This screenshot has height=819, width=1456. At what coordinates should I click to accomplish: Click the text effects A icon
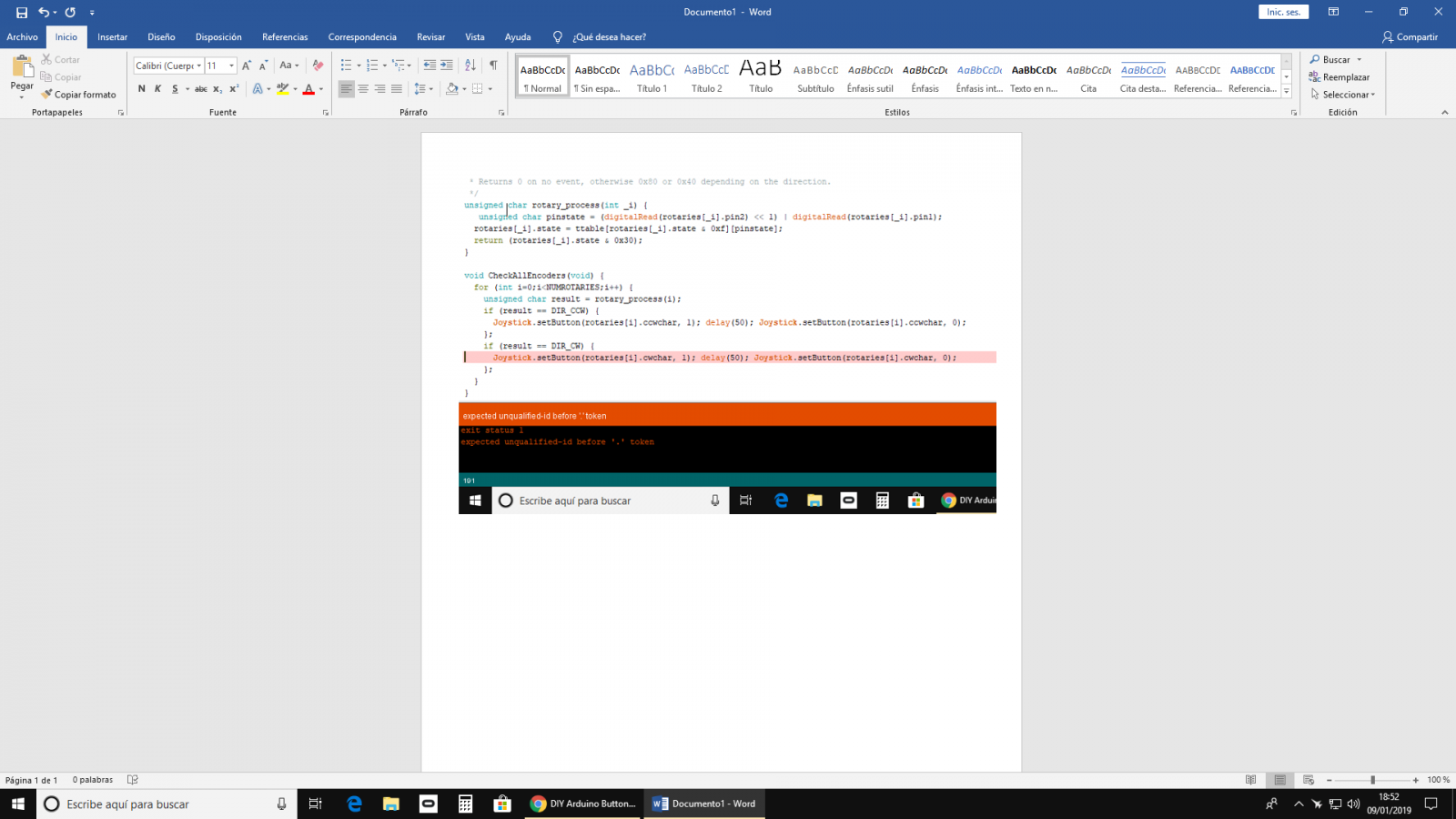pyautogui.click(x=258, y=89)
